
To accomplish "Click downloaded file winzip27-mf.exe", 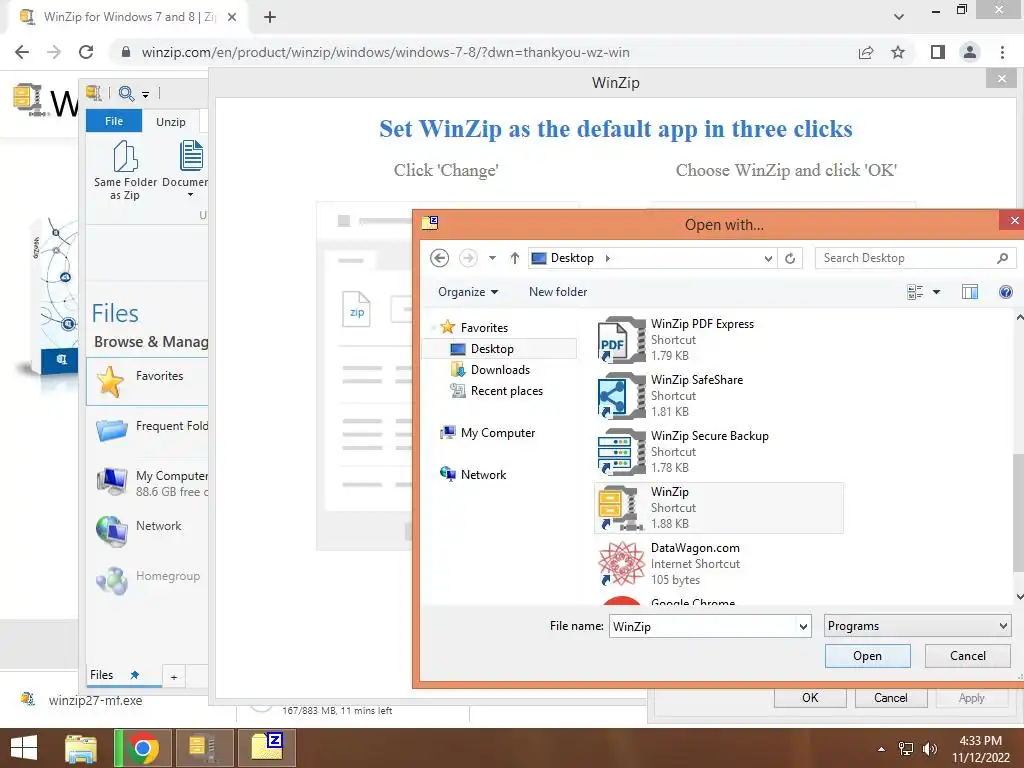I will coord(95,700).
